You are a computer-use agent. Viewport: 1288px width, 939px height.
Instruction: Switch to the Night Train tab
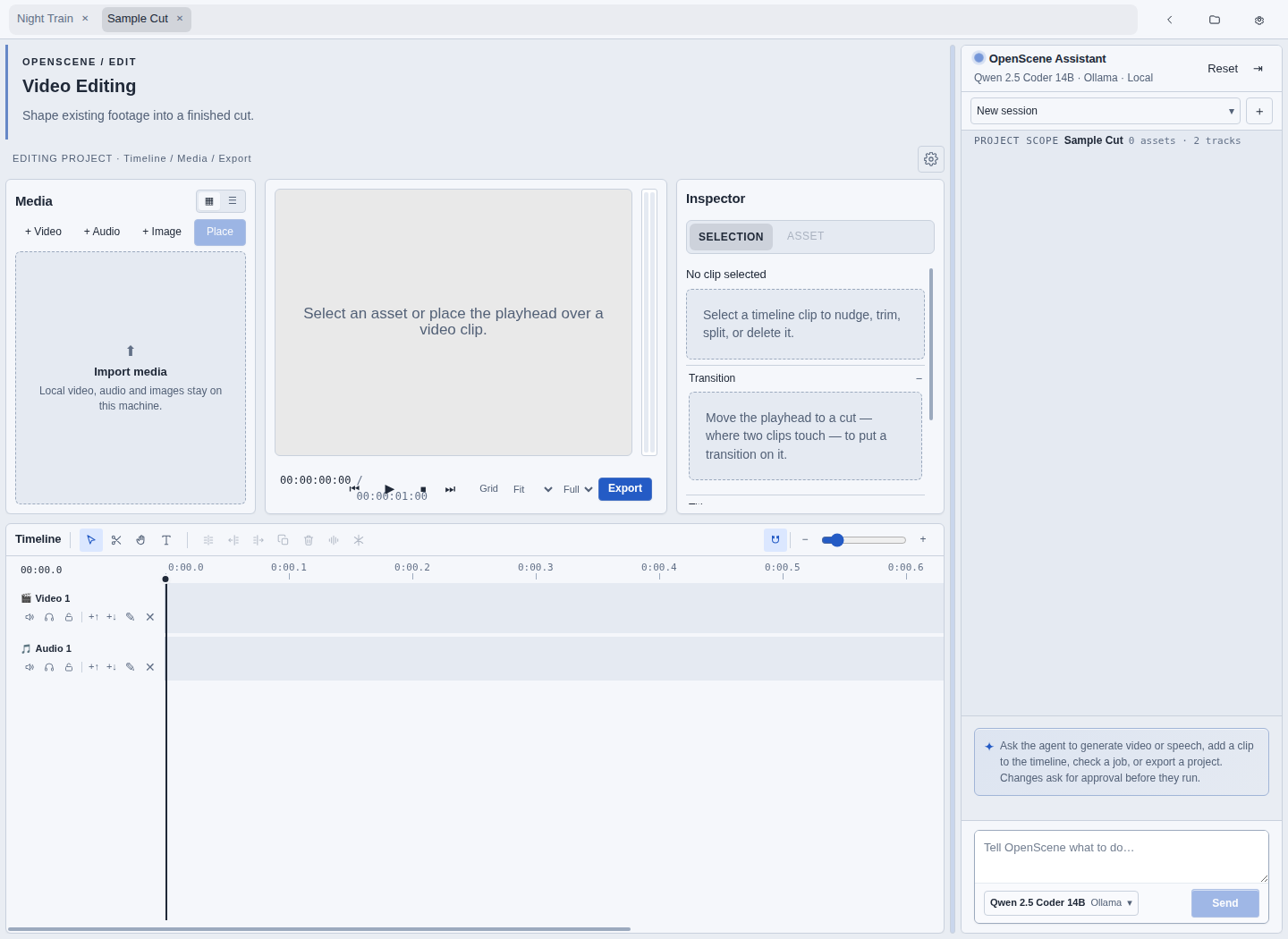point(45,19)
